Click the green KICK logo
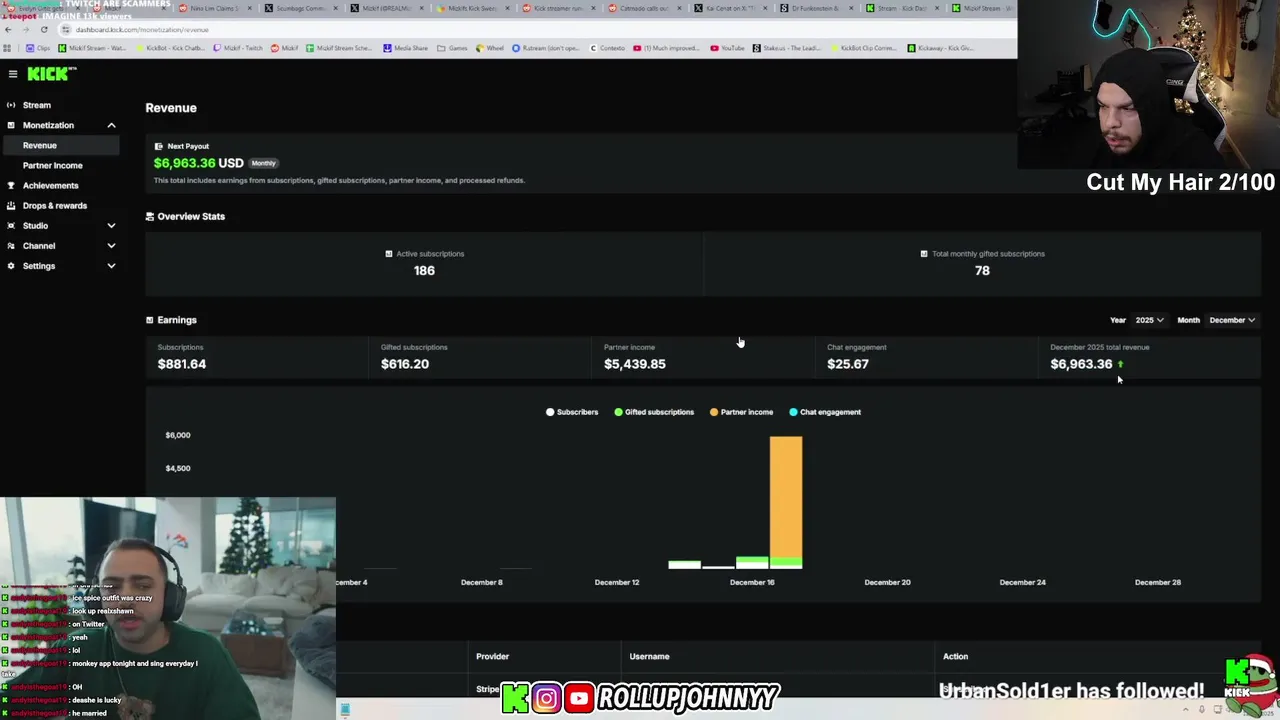 click(x=50, y=74)
